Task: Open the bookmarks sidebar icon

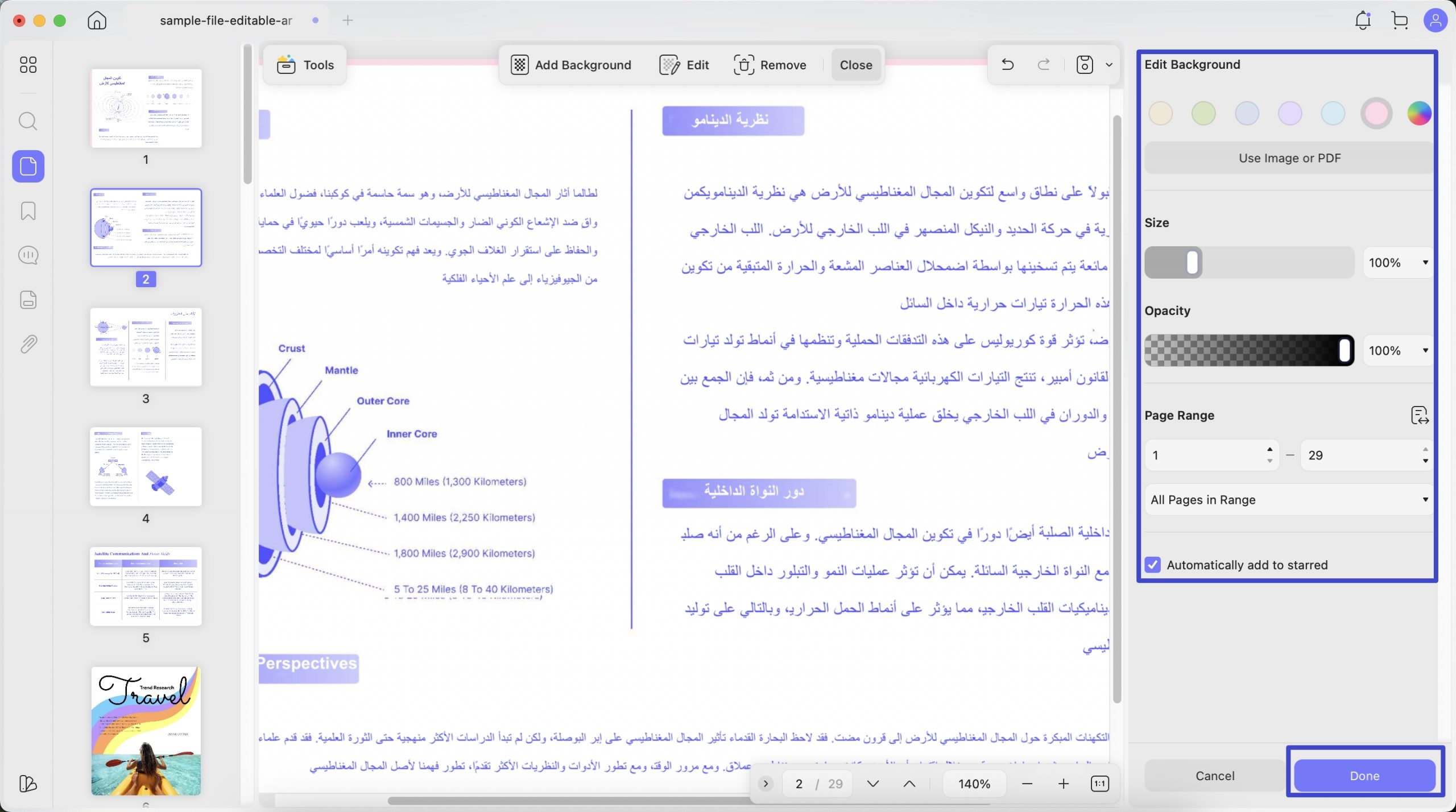Action: [x=28, y=211]
